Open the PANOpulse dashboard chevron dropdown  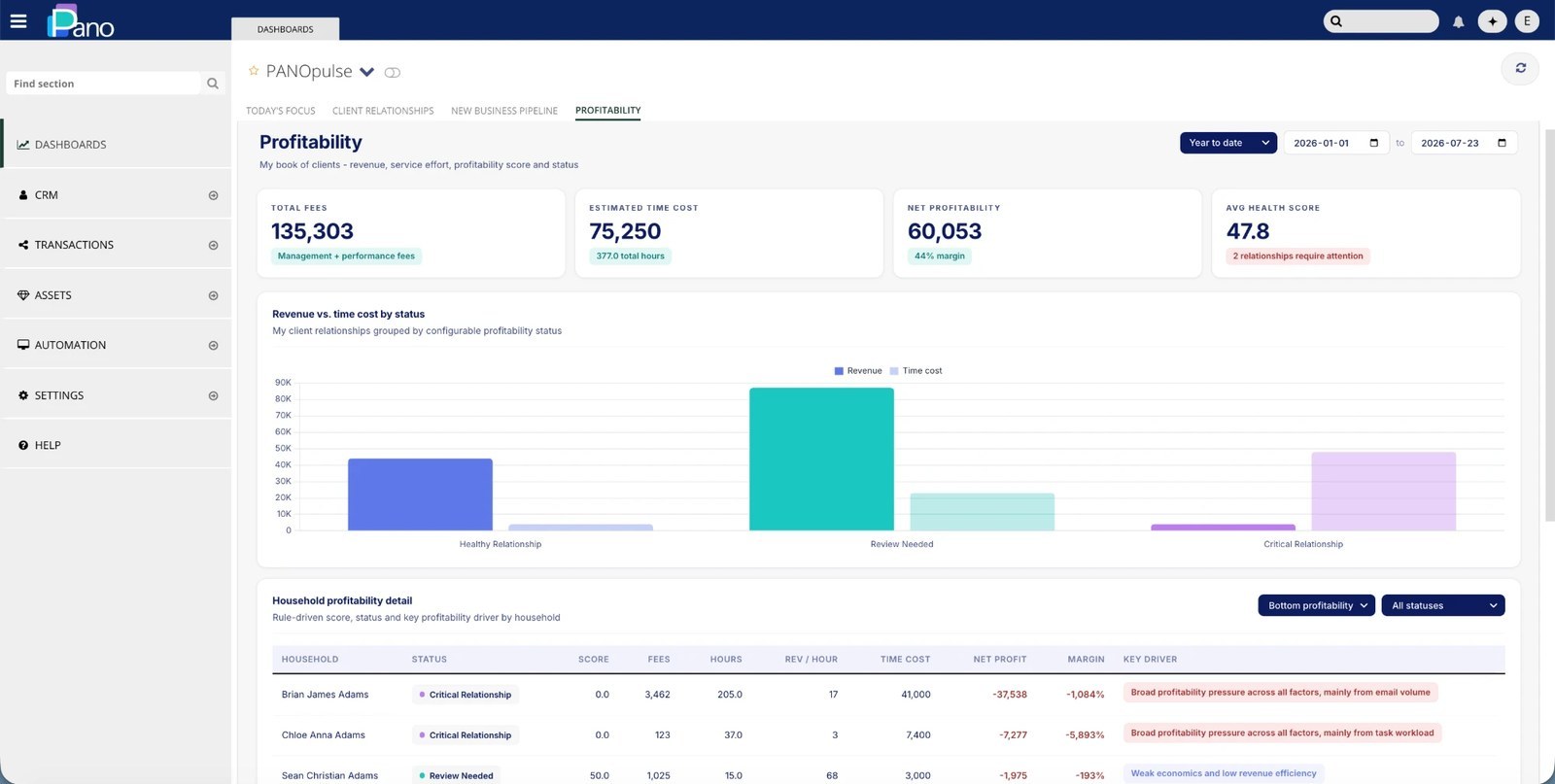[x=366, y=72]
